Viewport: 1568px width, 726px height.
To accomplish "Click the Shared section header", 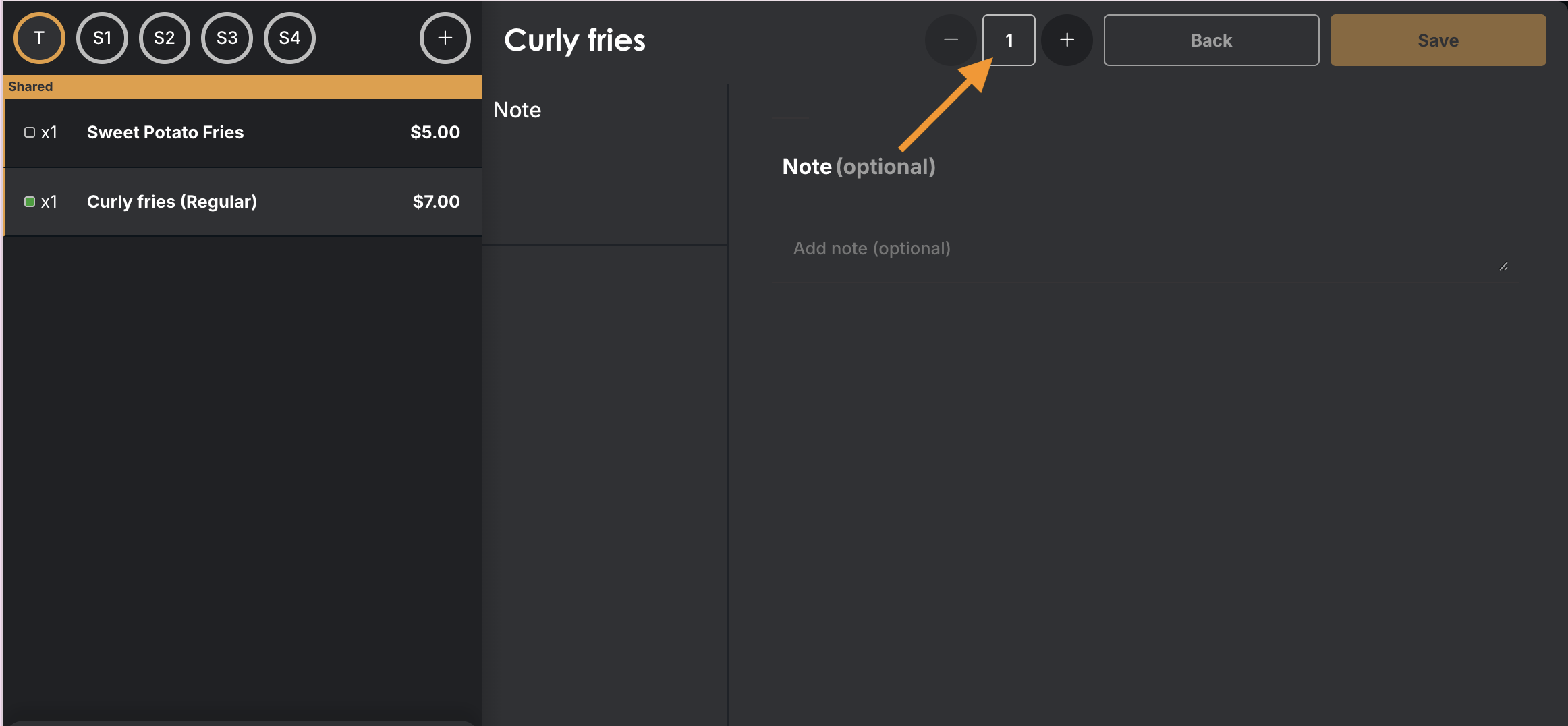I will (242, 86).
